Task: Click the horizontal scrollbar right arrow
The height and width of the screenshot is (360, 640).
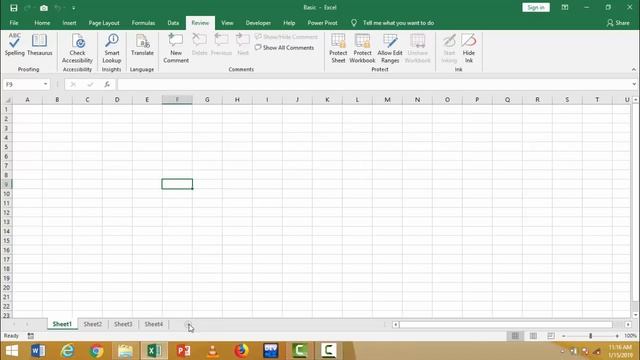Action: (x=628, y=324)
